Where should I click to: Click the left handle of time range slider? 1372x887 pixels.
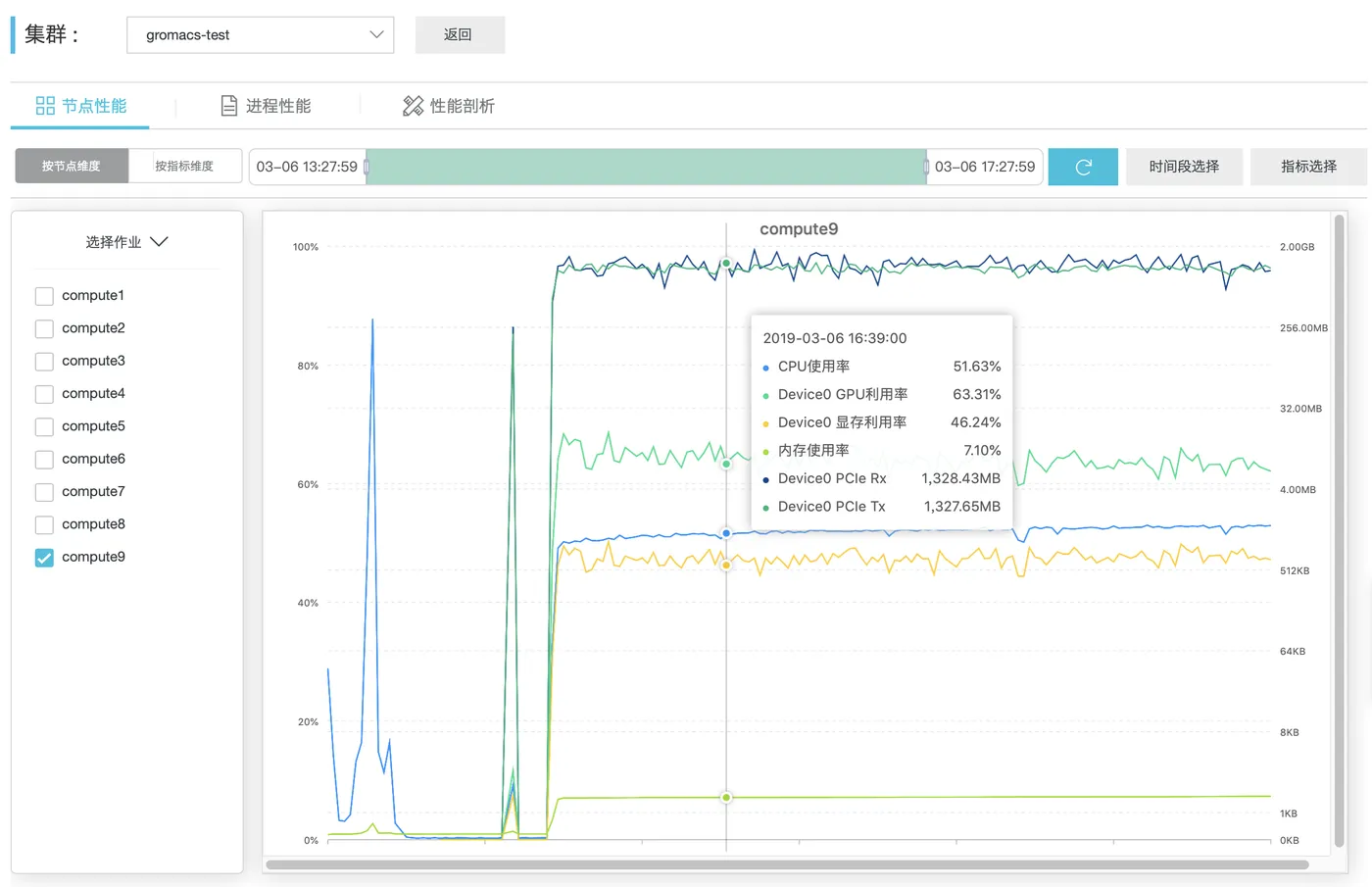(x=367, y=167)
